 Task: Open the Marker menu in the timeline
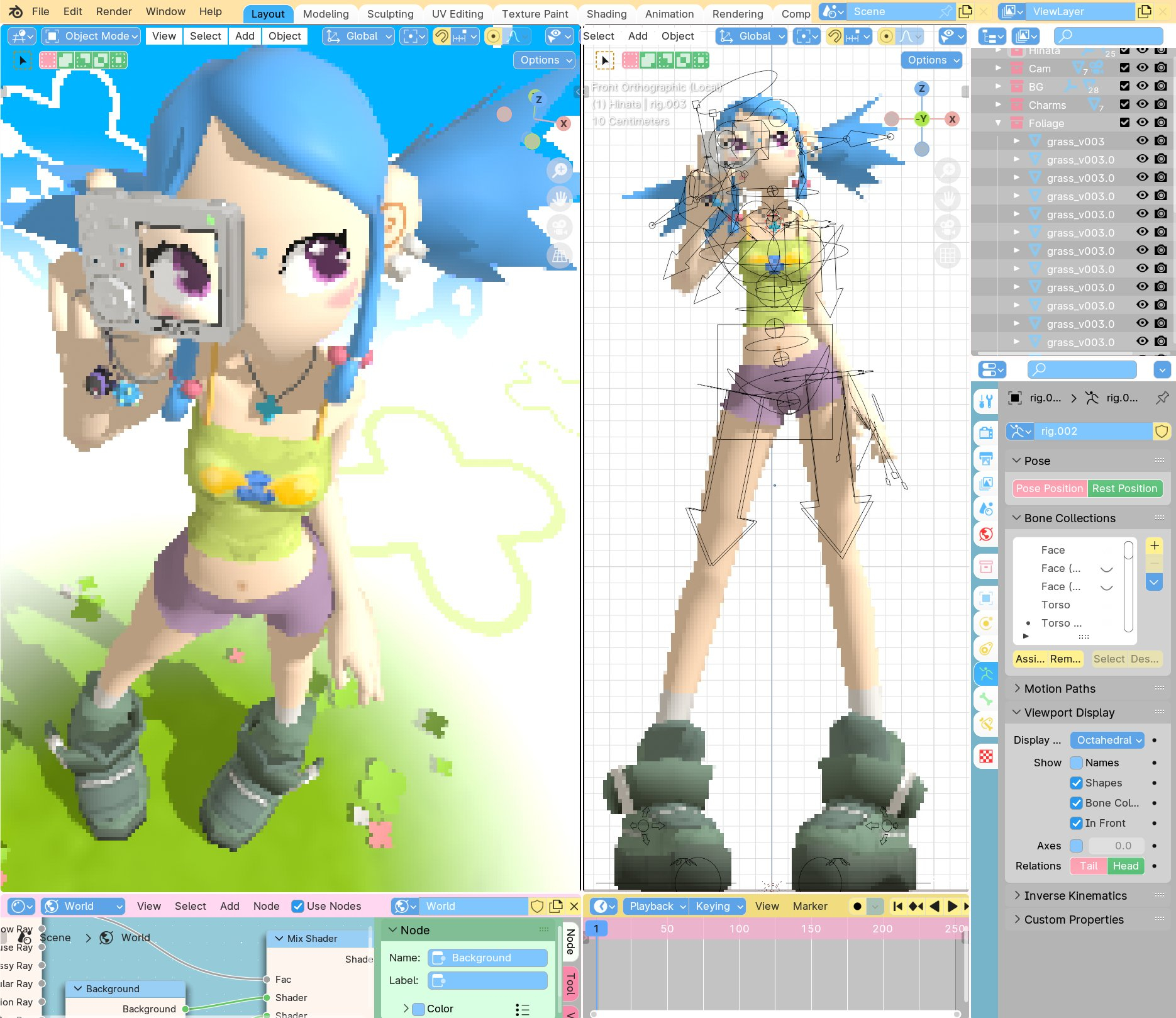coord(809,906)
